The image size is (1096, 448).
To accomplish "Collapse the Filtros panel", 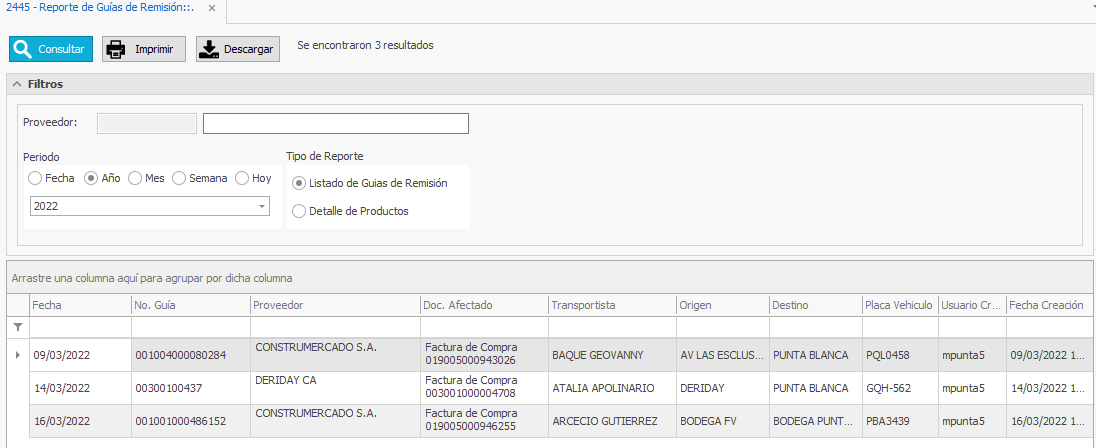I will click(x=18, y=84).
